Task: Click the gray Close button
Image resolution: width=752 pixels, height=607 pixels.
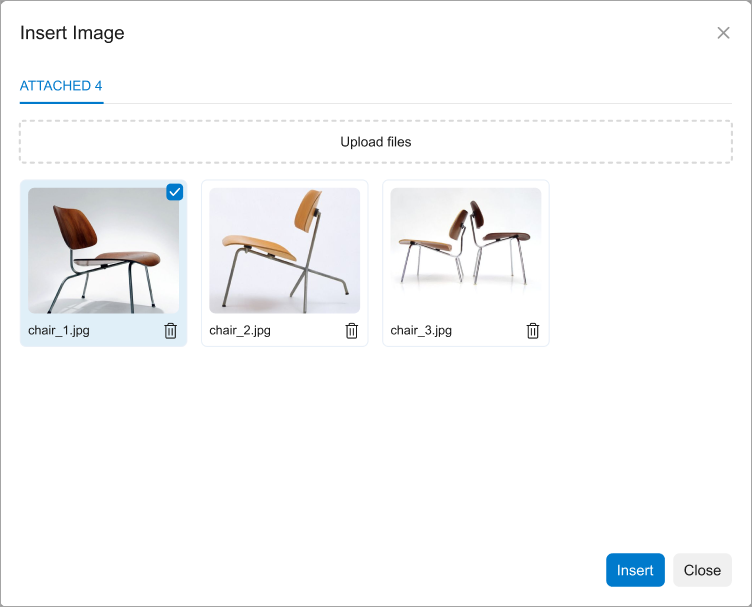Action: click(x=702, y=570)
